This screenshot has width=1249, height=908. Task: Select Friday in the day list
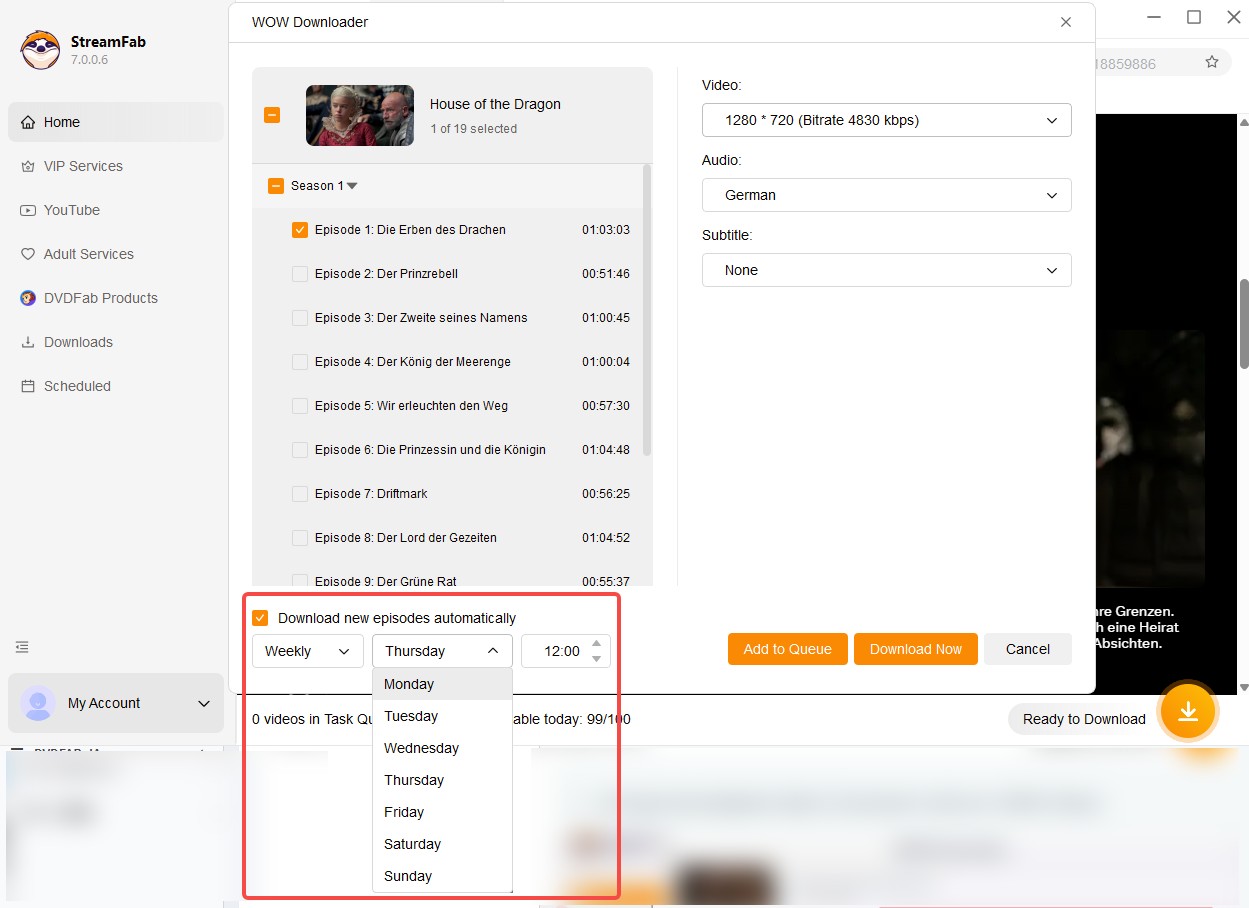[x=404, y=812]
